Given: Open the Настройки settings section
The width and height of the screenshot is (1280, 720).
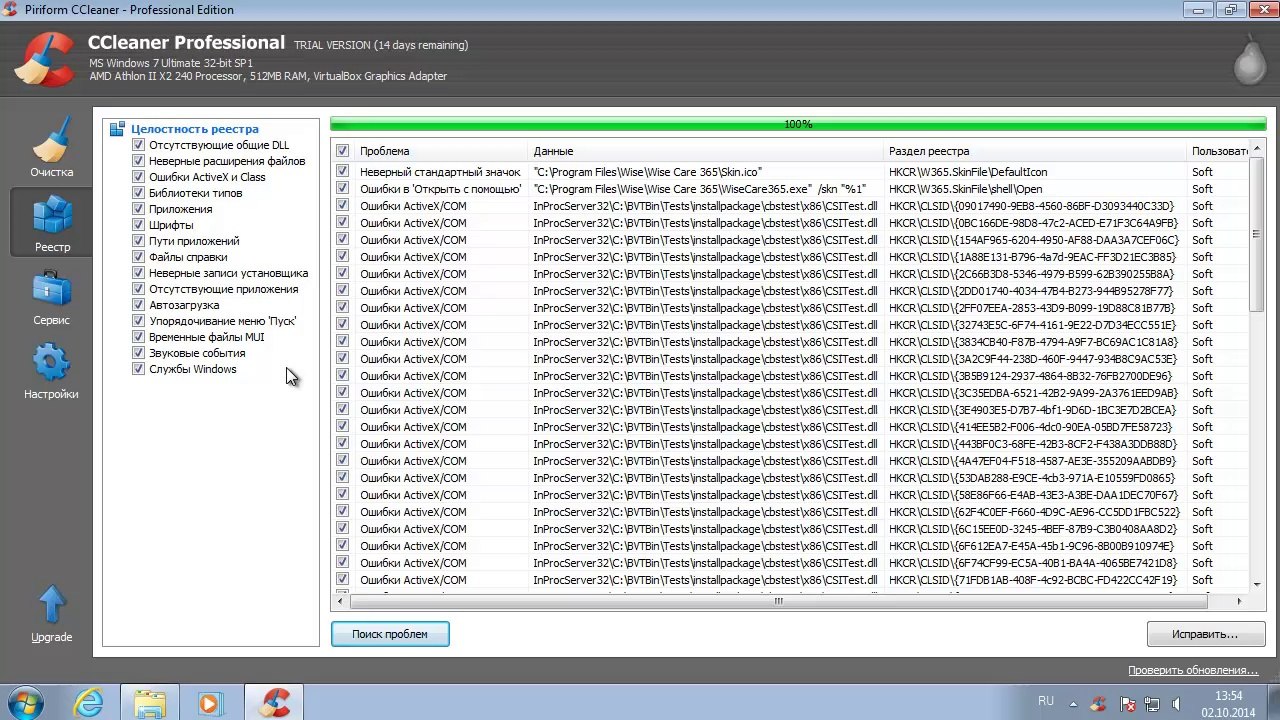Looking at the screenshot, I should [51, 370].
